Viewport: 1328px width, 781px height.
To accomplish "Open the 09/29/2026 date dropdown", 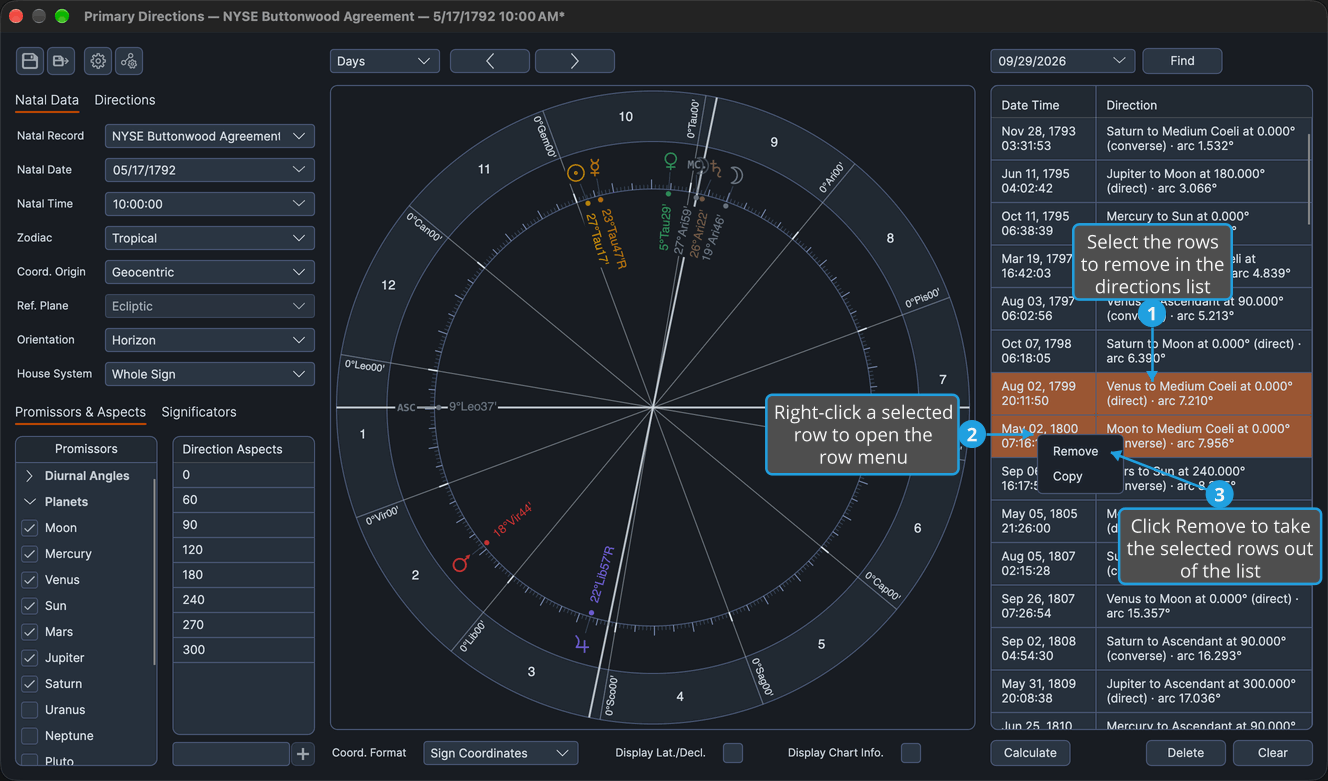I will (x=1062, y=61).
